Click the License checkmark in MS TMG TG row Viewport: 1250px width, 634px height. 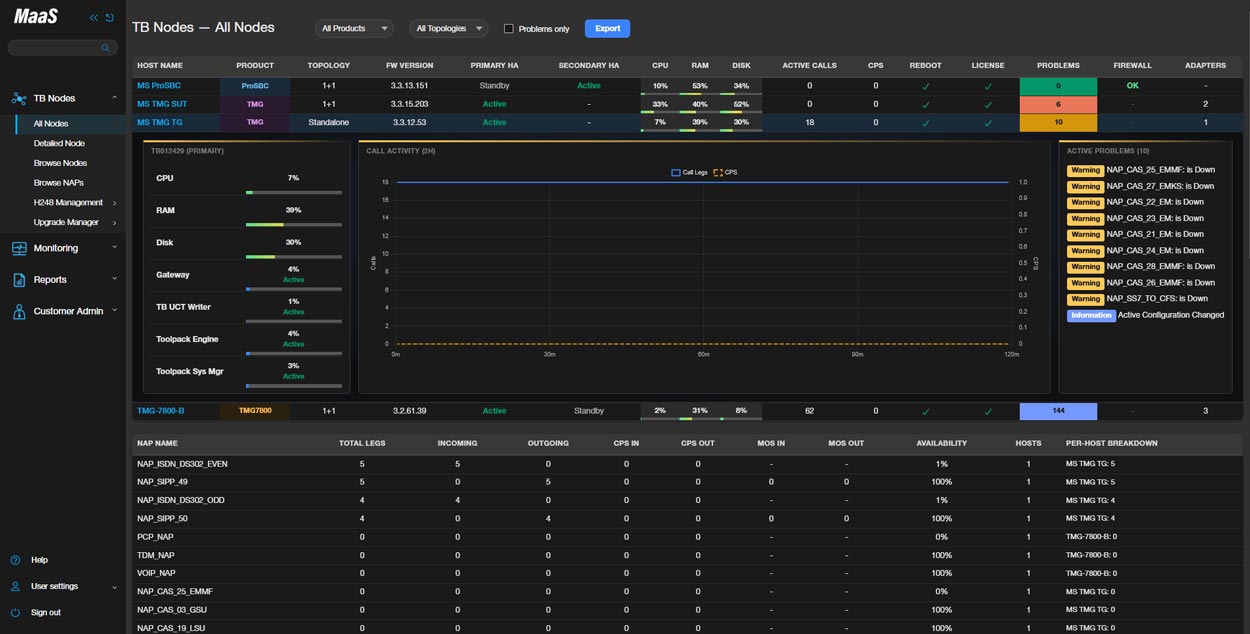[988, 123]
